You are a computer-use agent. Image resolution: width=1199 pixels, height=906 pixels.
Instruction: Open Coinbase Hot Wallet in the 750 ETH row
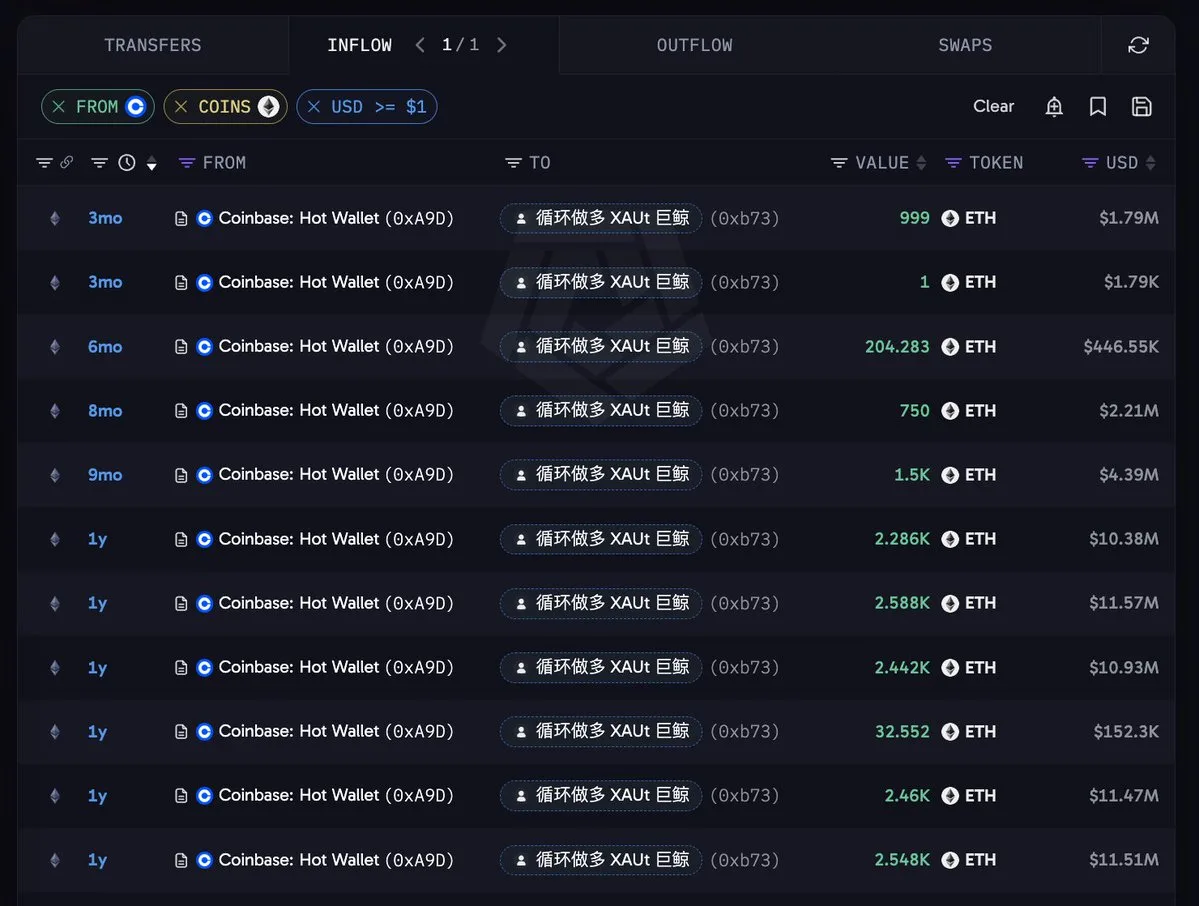(336, 411)
